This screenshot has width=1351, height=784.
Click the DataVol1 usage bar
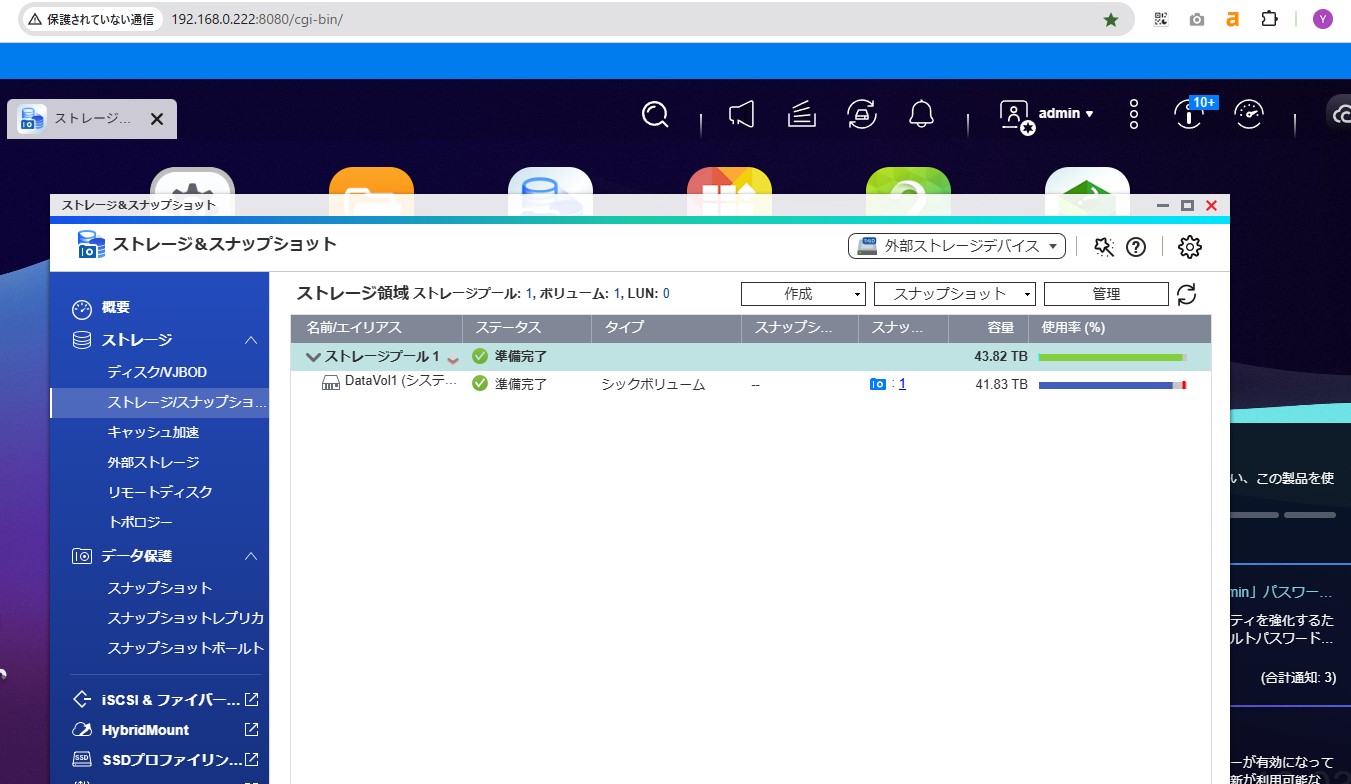coord(1111,385)
